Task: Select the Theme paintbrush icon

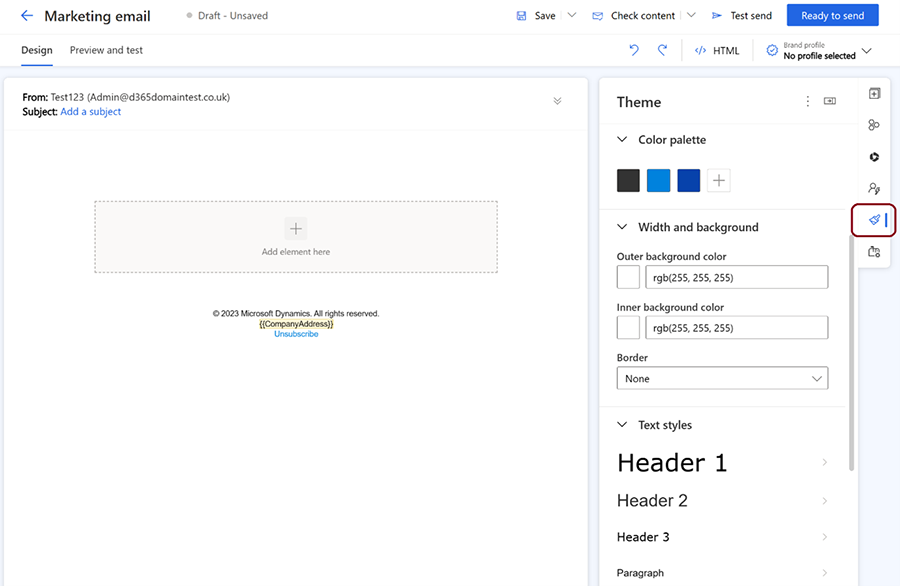Action: tap(871, 221)
